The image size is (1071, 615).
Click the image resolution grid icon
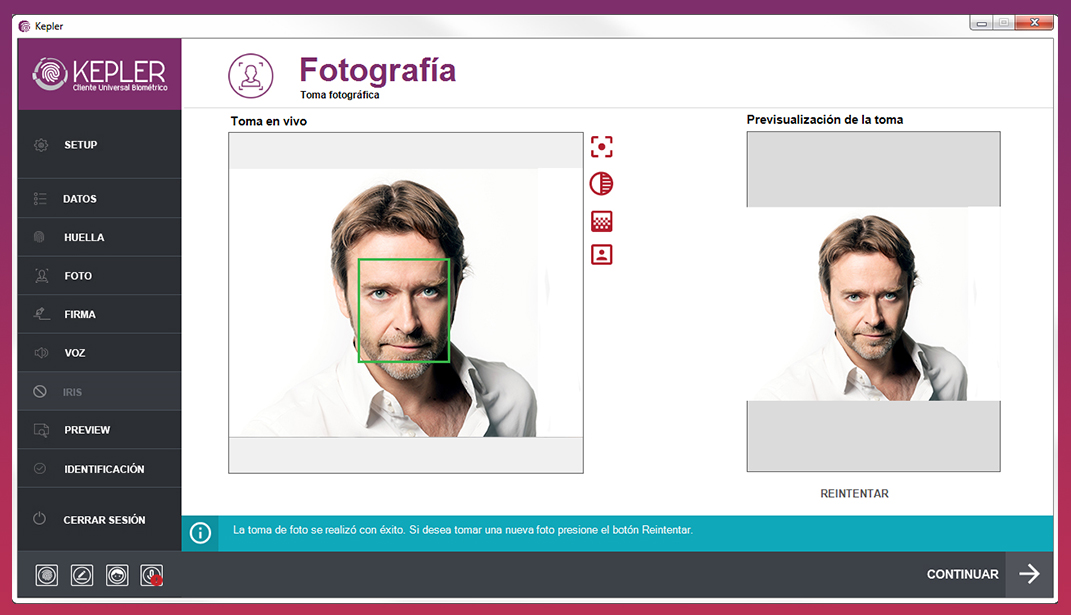(x=601, y=220)
